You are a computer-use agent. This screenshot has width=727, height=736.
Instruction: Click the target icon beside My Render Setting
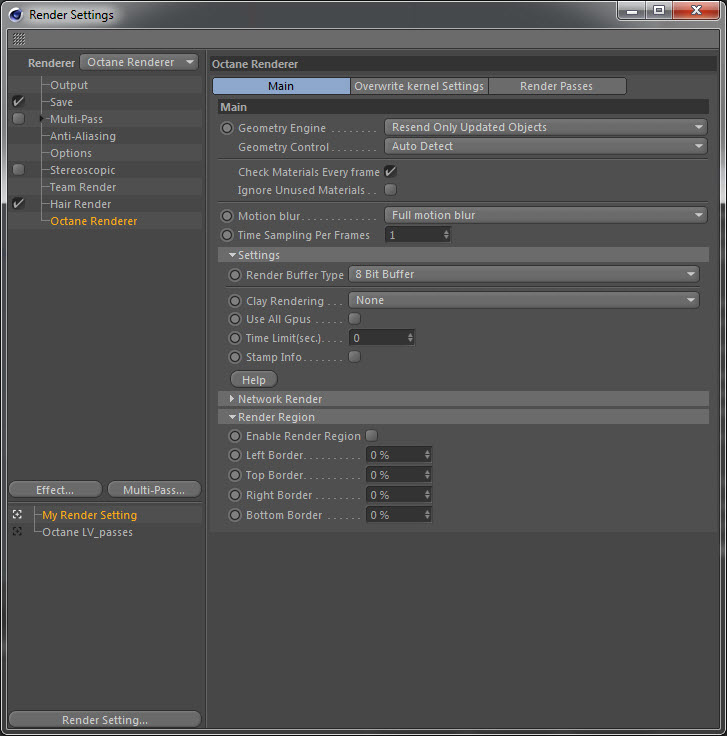click(17, 514)
